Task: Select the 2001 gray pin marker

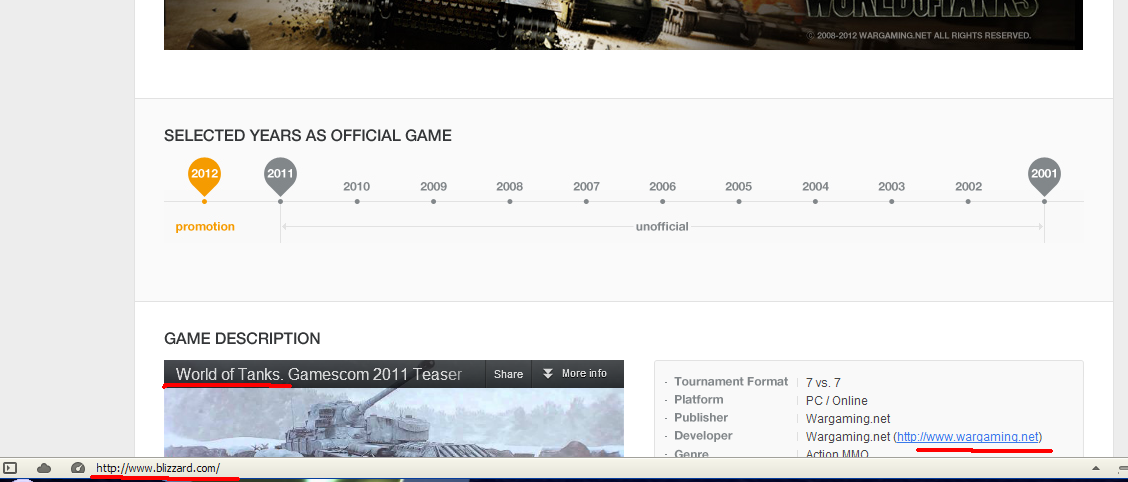Action: coord(1044,176)
